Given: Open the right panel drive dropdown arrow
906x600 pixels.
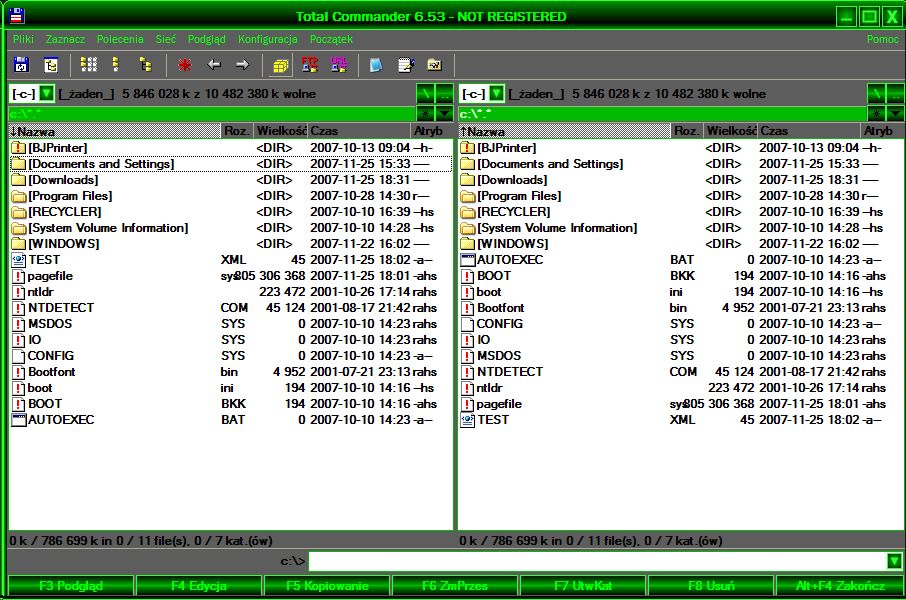Looking at the screenshot, I should (496, 93).
